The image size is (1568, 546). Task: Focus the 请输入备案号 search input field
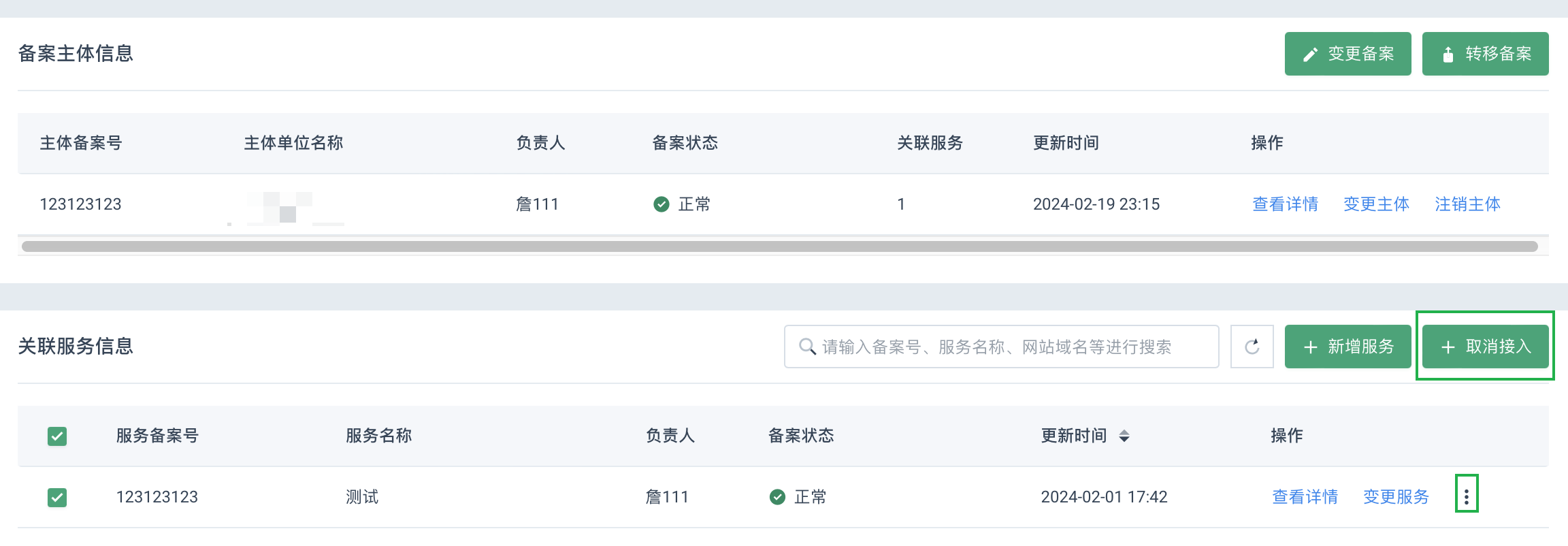(1001, 347)
